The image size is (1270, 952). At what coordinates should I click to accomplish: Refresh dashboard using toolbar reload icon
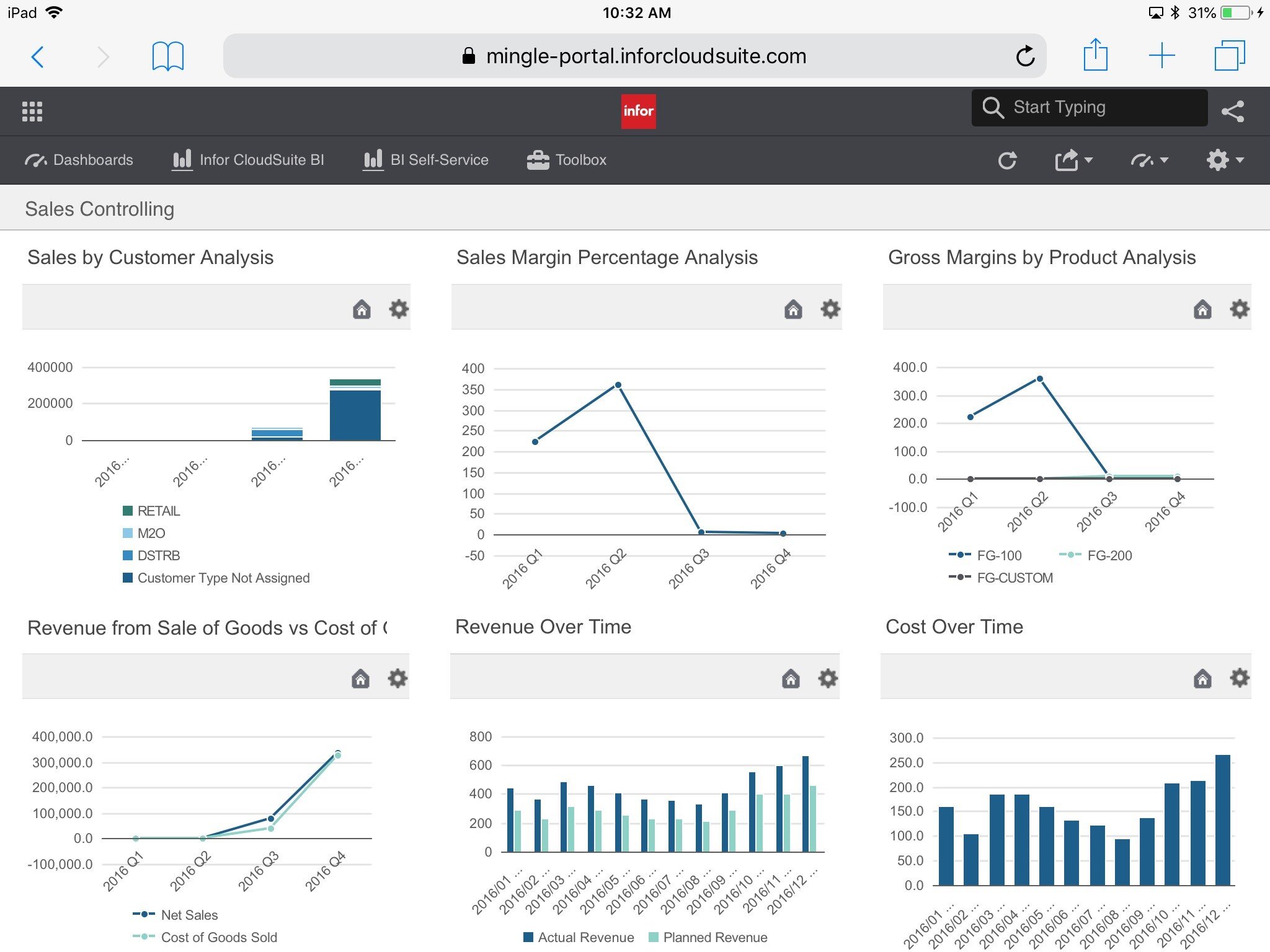(1007, 161)
